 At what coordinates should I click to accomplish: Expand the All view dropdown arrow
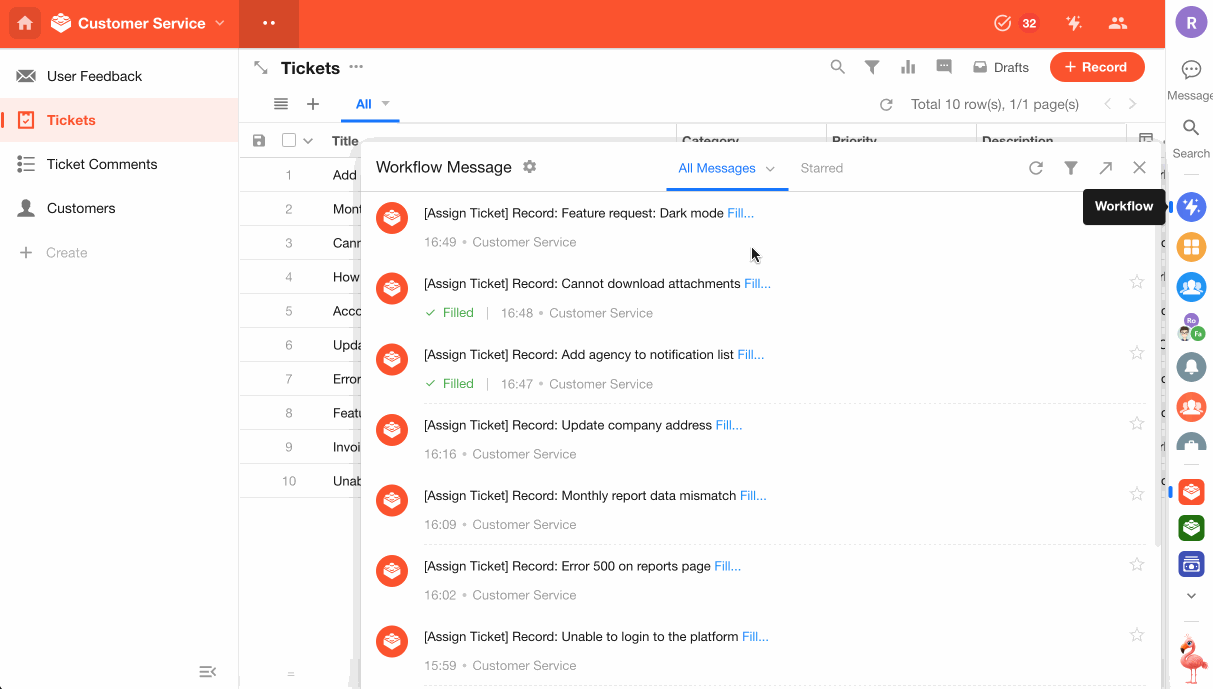[x=386, y=104]
